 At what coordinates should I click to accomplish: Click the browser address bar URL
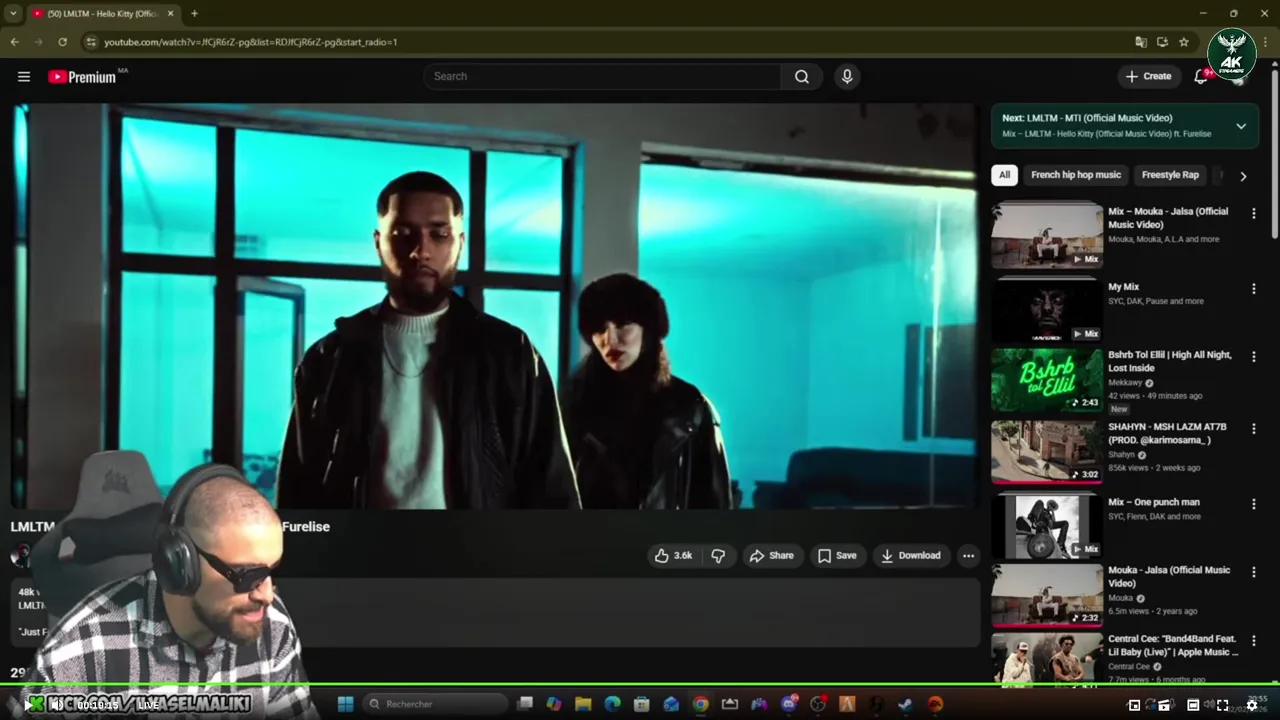(x=250, y=42)
